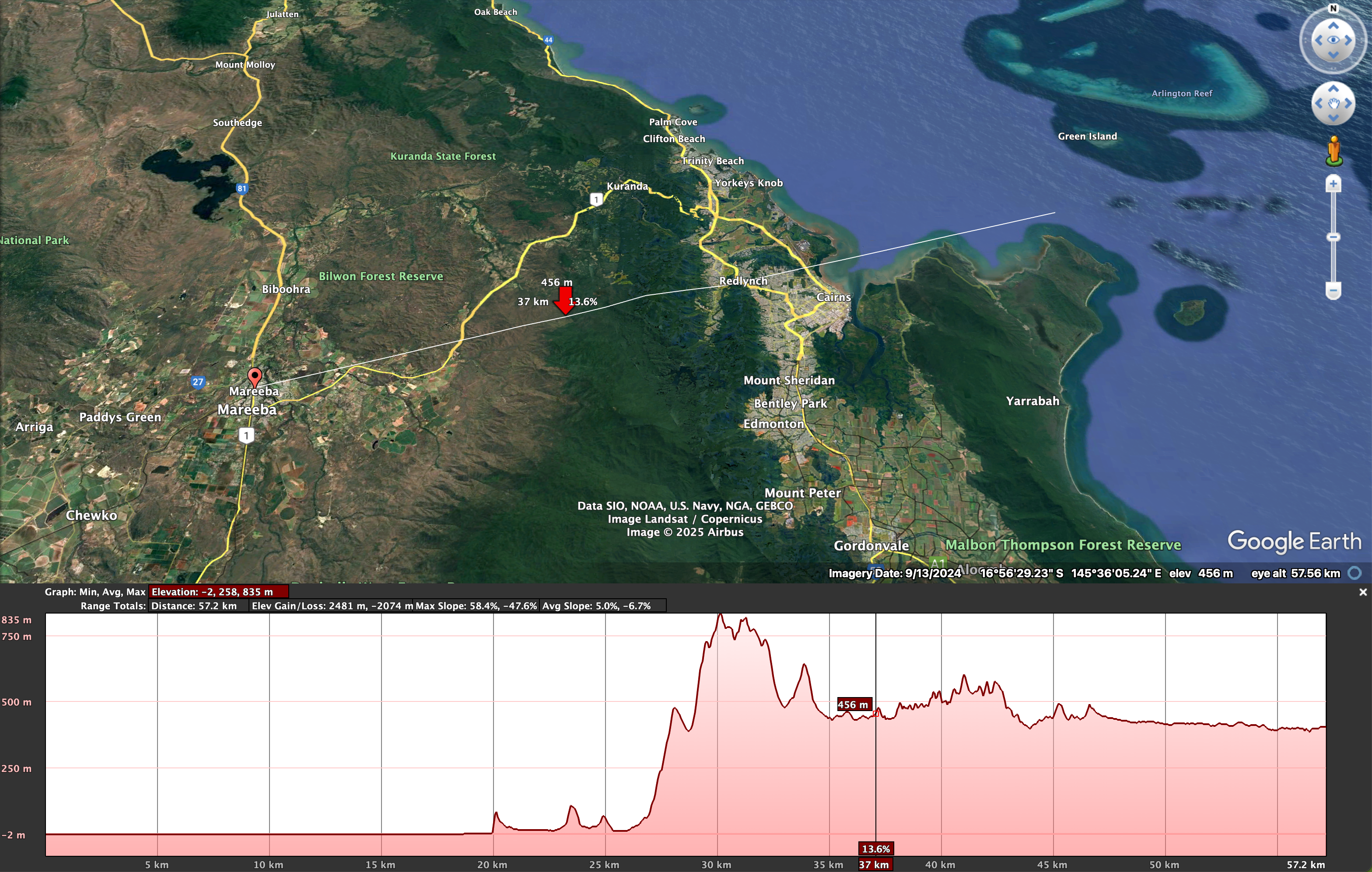This screenshot has height=872, width=1372.
Task: Click the zoom slider handle
Action: click(1333, 237)
